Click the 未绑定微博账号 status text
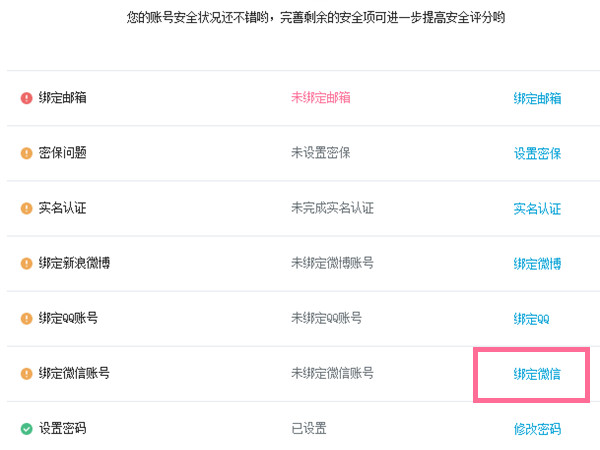600x450 pixels. pyautogui.click(x=332, y=263)
